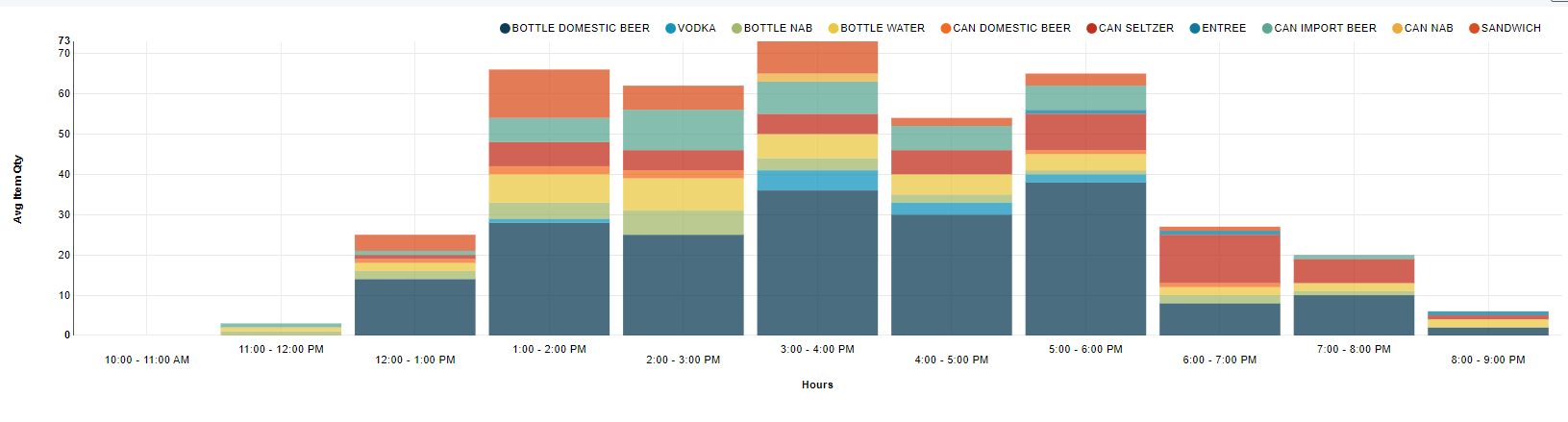The width and height of the screenshot is (1568, 422).
Task: Click the green segment of 2:00 - 3:00 PM bar
Action: pyautogui.click(x=684, y=130)
